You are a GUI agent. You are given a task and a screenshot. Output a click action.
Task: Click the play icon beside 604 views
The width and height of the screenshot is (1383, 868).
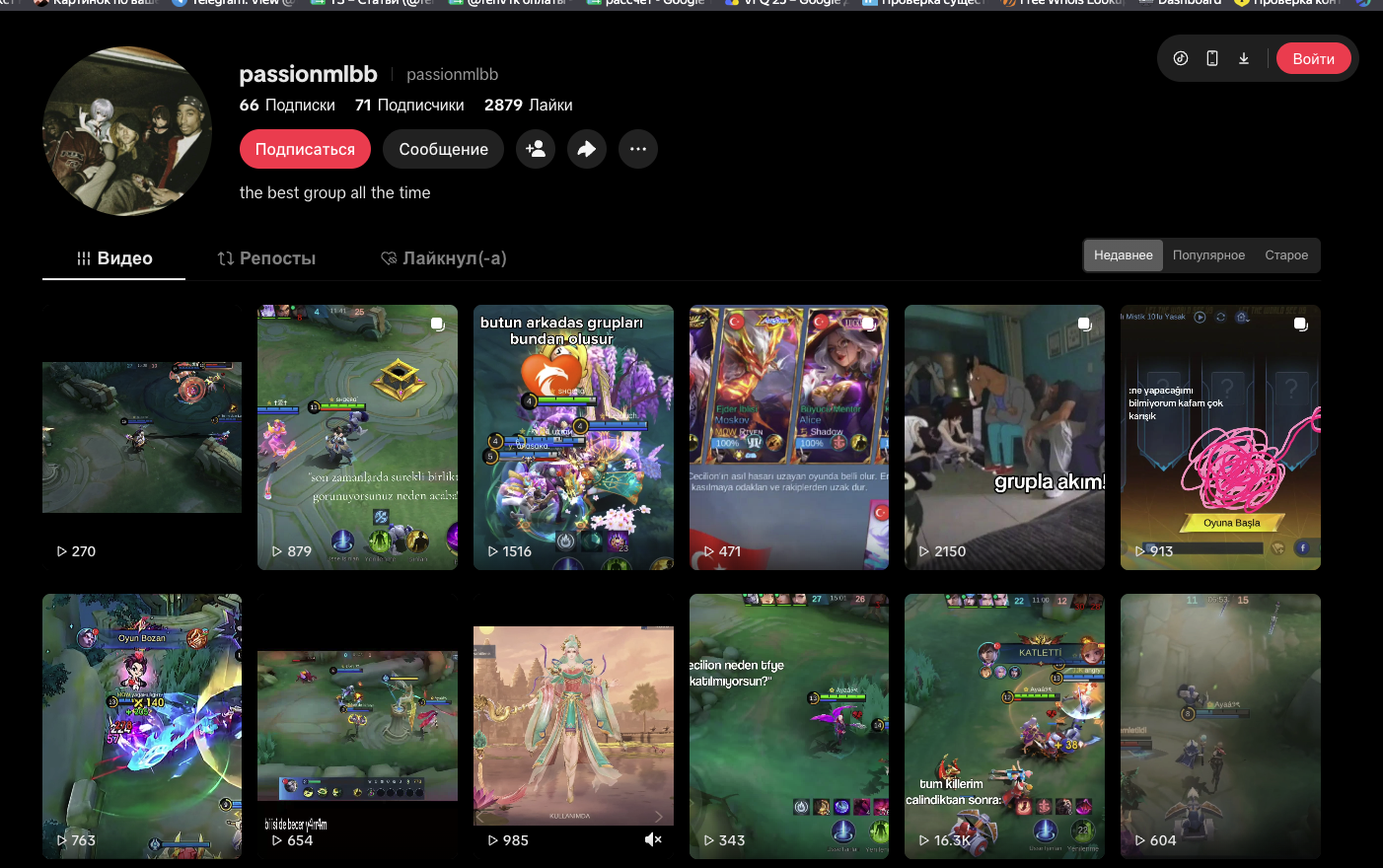[x=1140, y=840]
